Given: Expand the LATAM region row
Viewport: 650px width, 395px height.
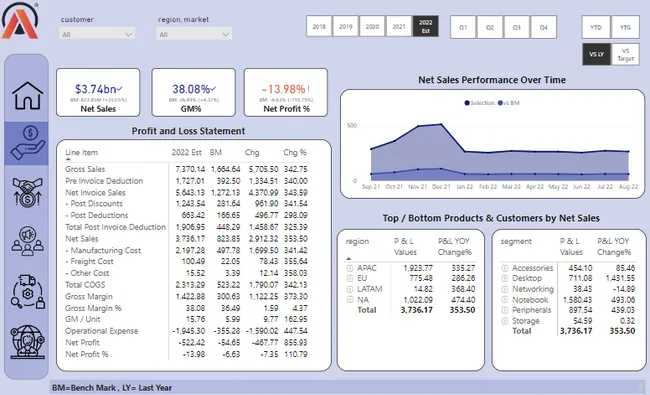Looking at the screenshot, I should tap(349, 289).
